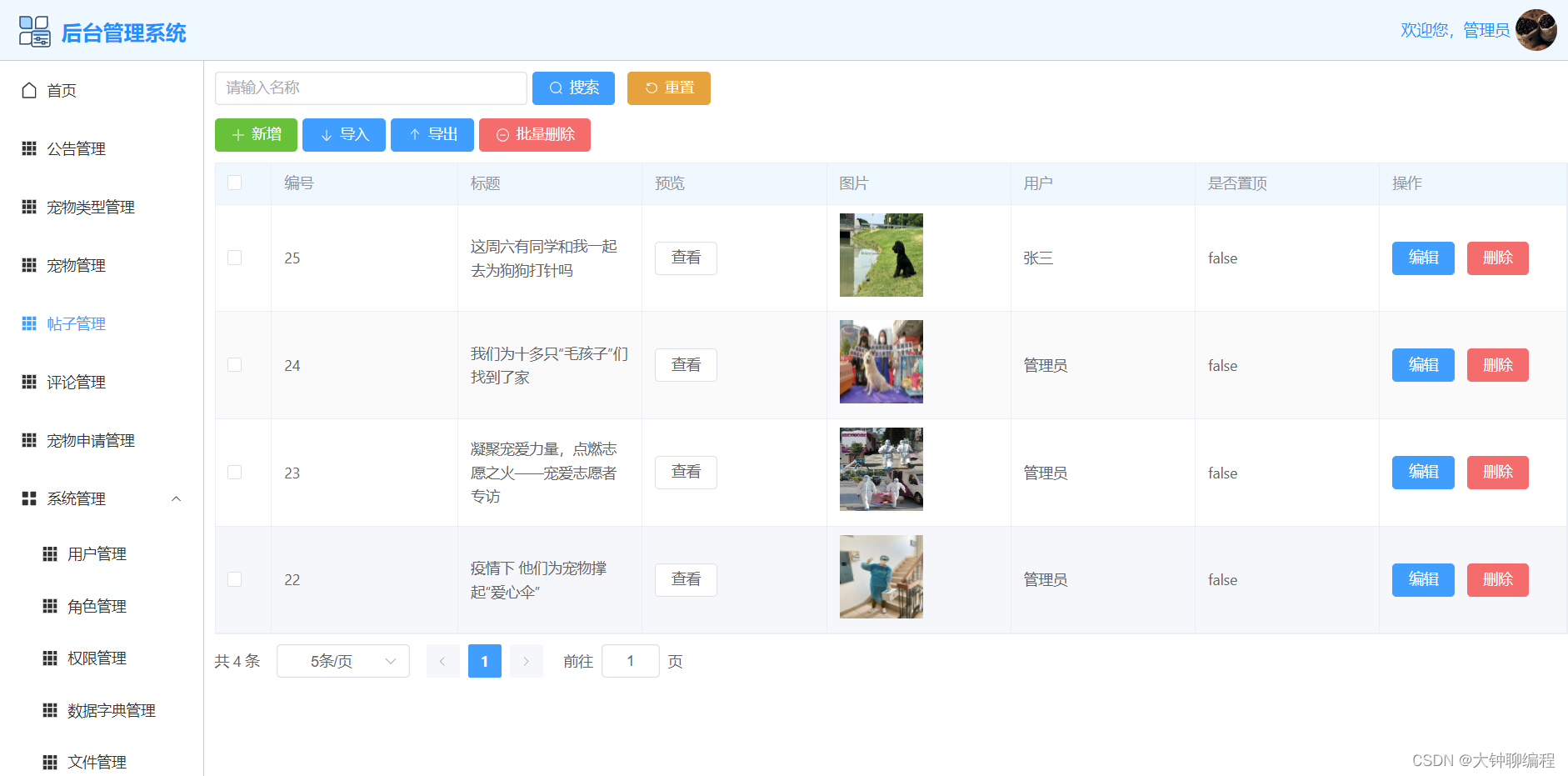Select the 数据字典管理 icon under 系统管理
Image resolution: width=1568 pixels, height=776 pixels.
(50, 710)
